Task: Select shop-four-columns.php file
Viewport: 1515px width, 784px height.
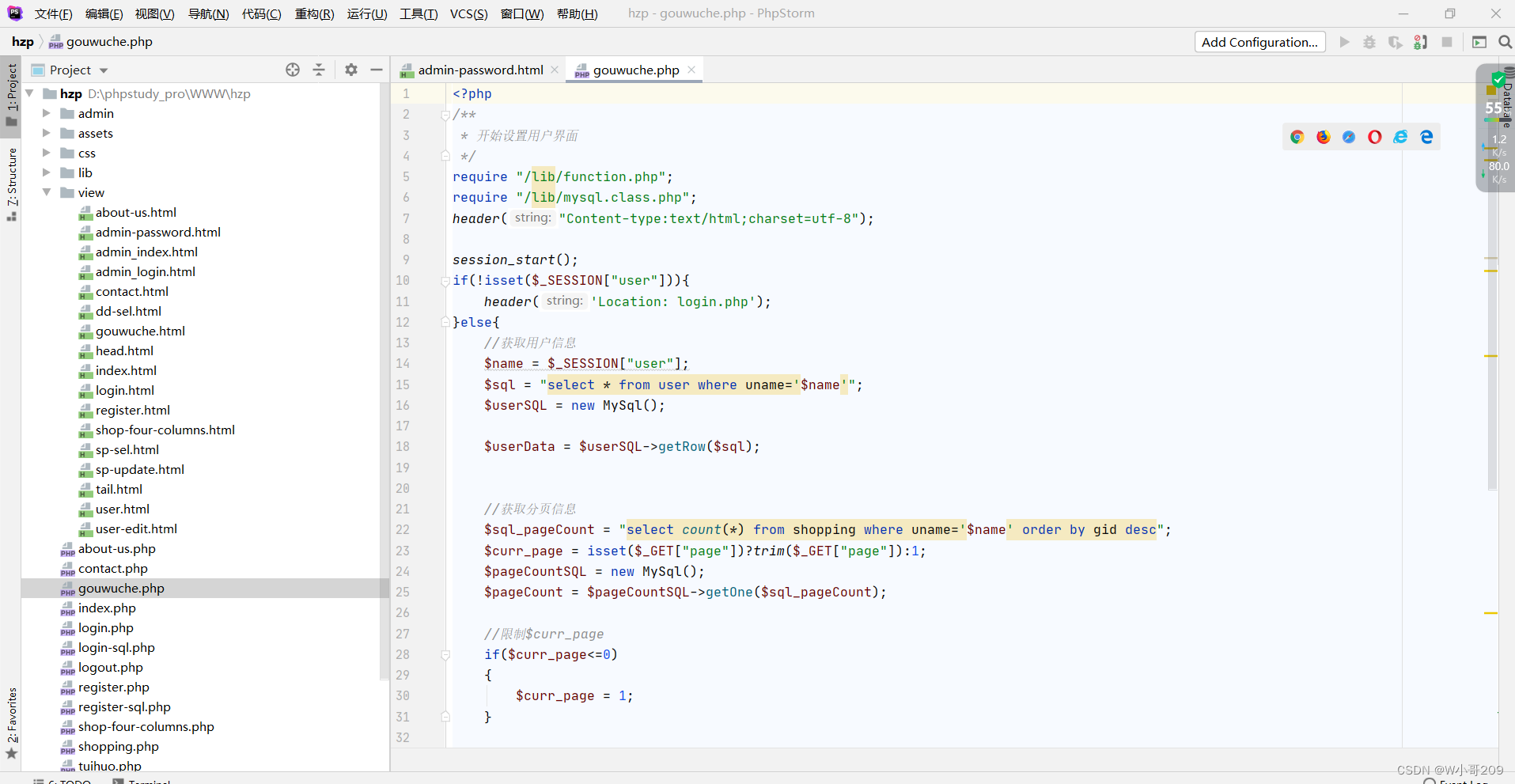Action: (x=146, y=726)
